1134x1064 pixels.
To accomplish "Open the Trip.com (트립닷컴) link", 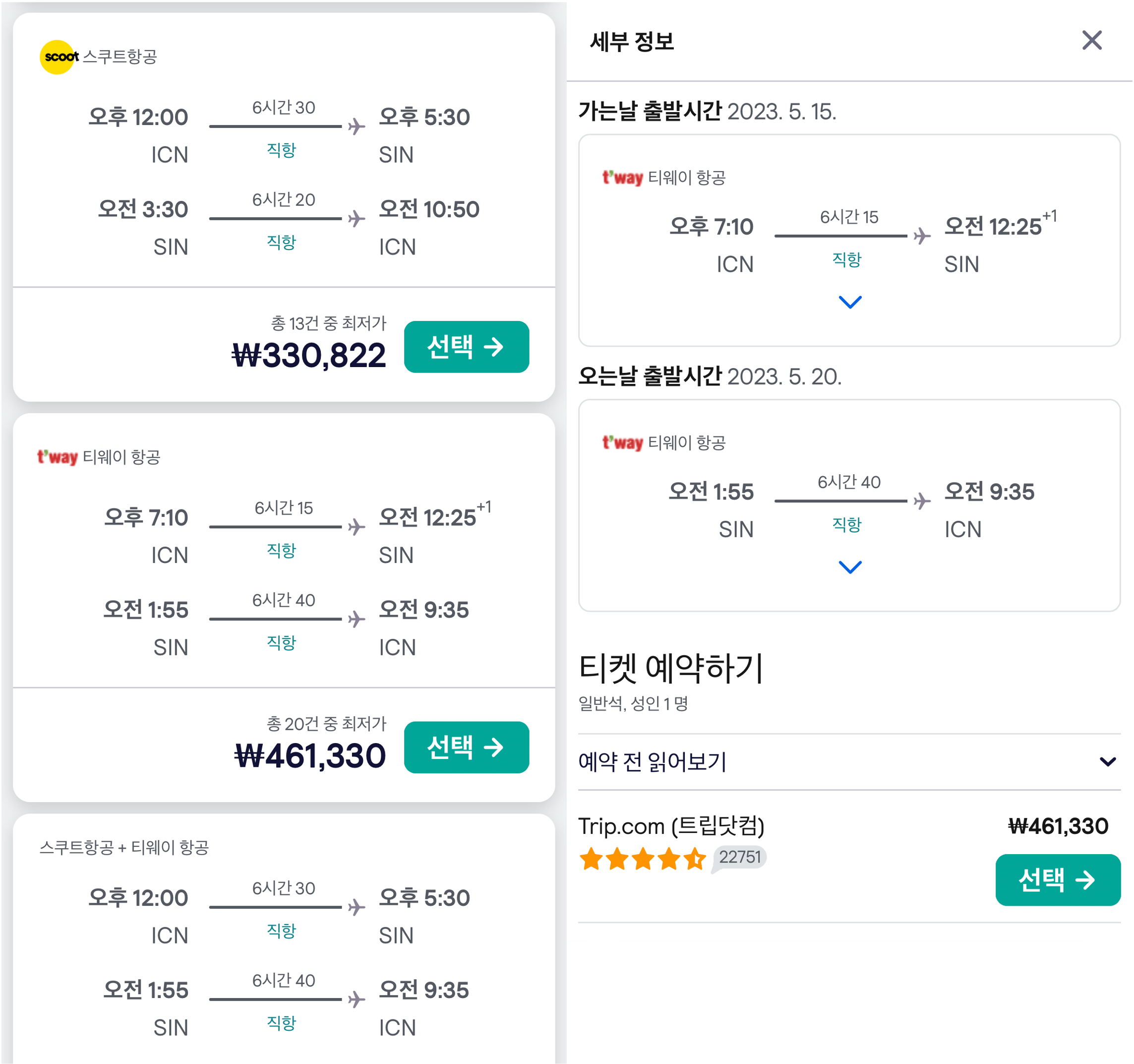I will (672, 825).
